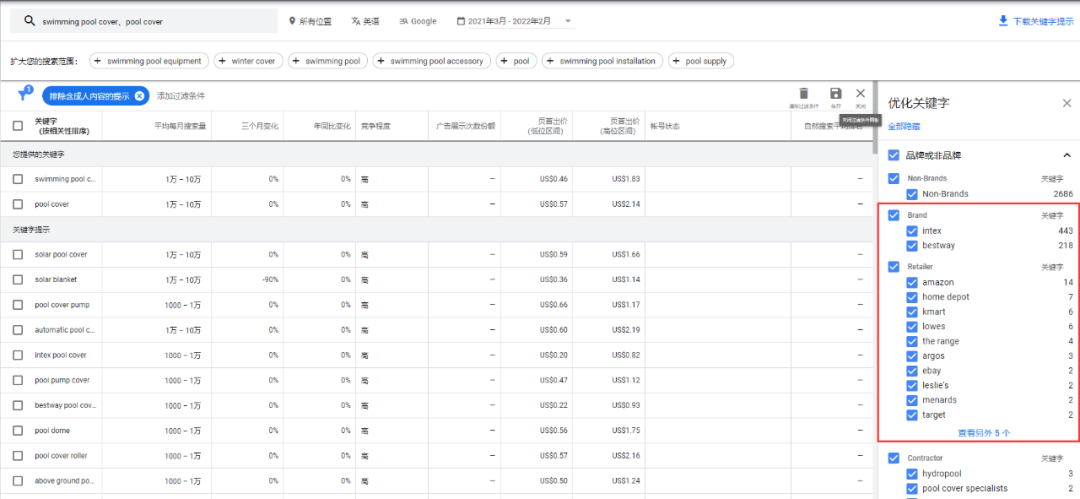Viewport: 1080px width, 499px height.
Task: Sort by ad impression share column
Action: tap(466, 126)
